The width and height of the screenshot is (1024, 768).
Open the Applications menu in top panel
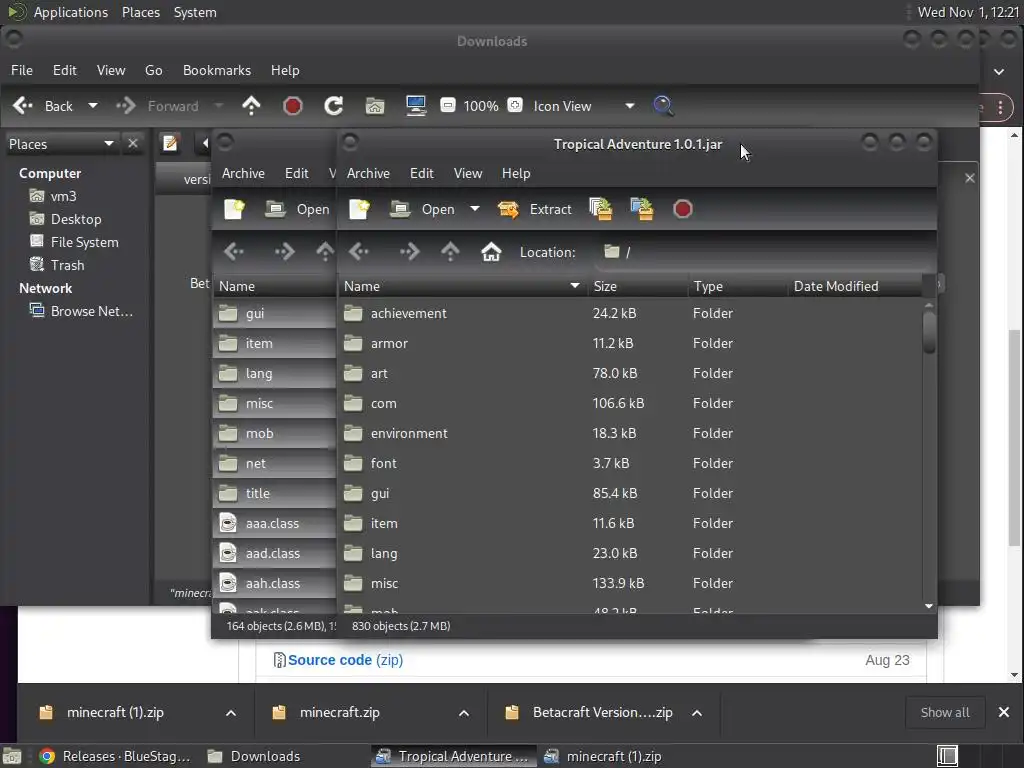point(71,12)
